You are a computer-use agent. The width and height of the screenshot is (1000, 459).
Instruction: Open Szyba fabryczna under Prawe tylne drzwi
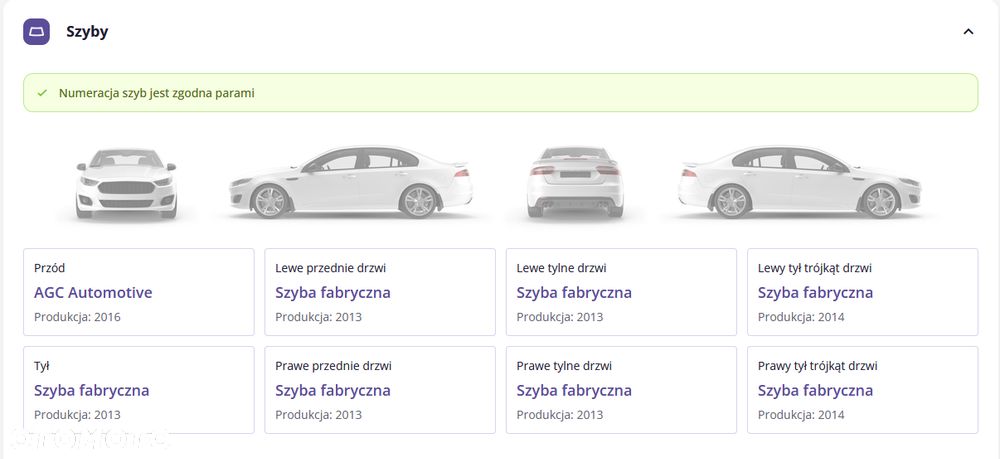click(574, 390)
